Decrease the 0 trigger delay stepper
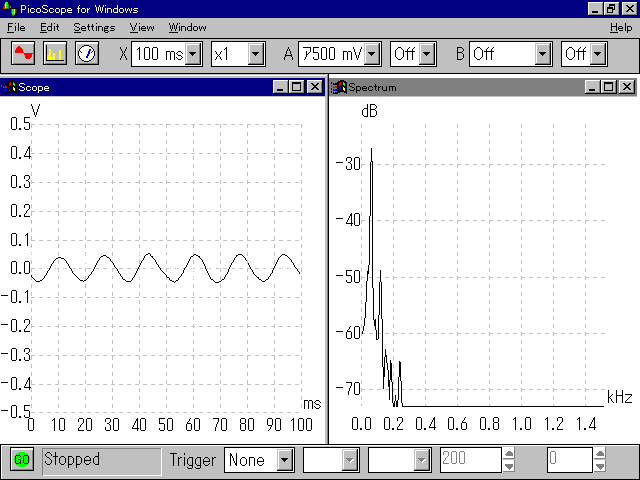Image resolution: width=640 pixels, height=480 pixels. point(600,466)
